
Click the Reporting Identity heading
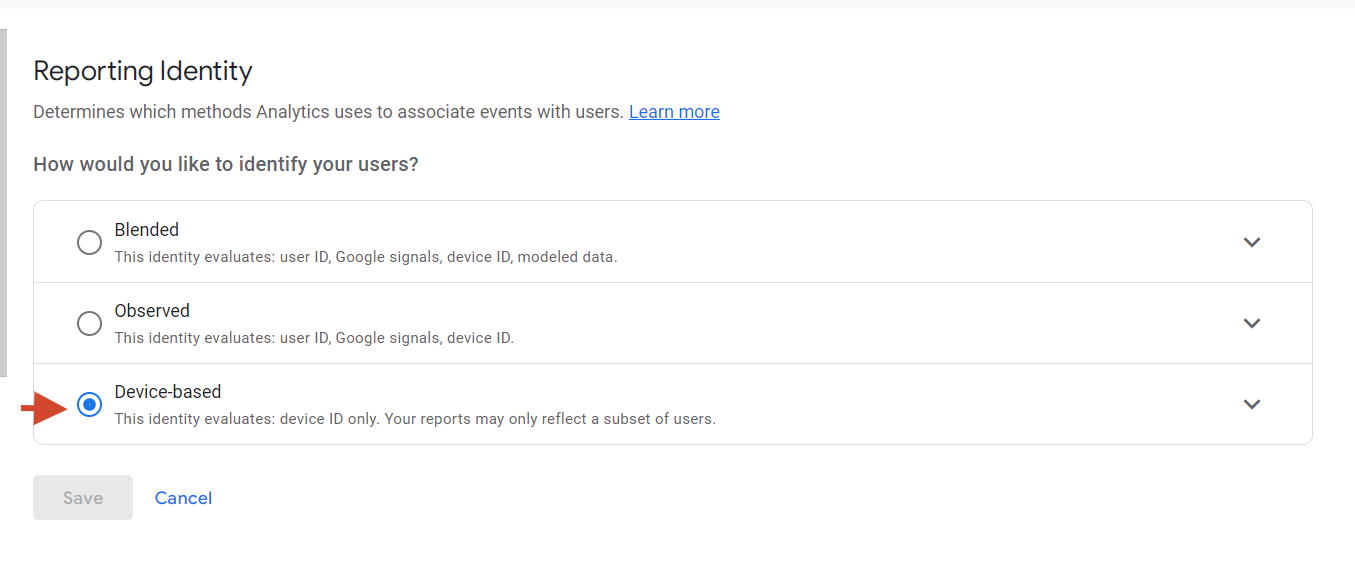pos(143,71)
